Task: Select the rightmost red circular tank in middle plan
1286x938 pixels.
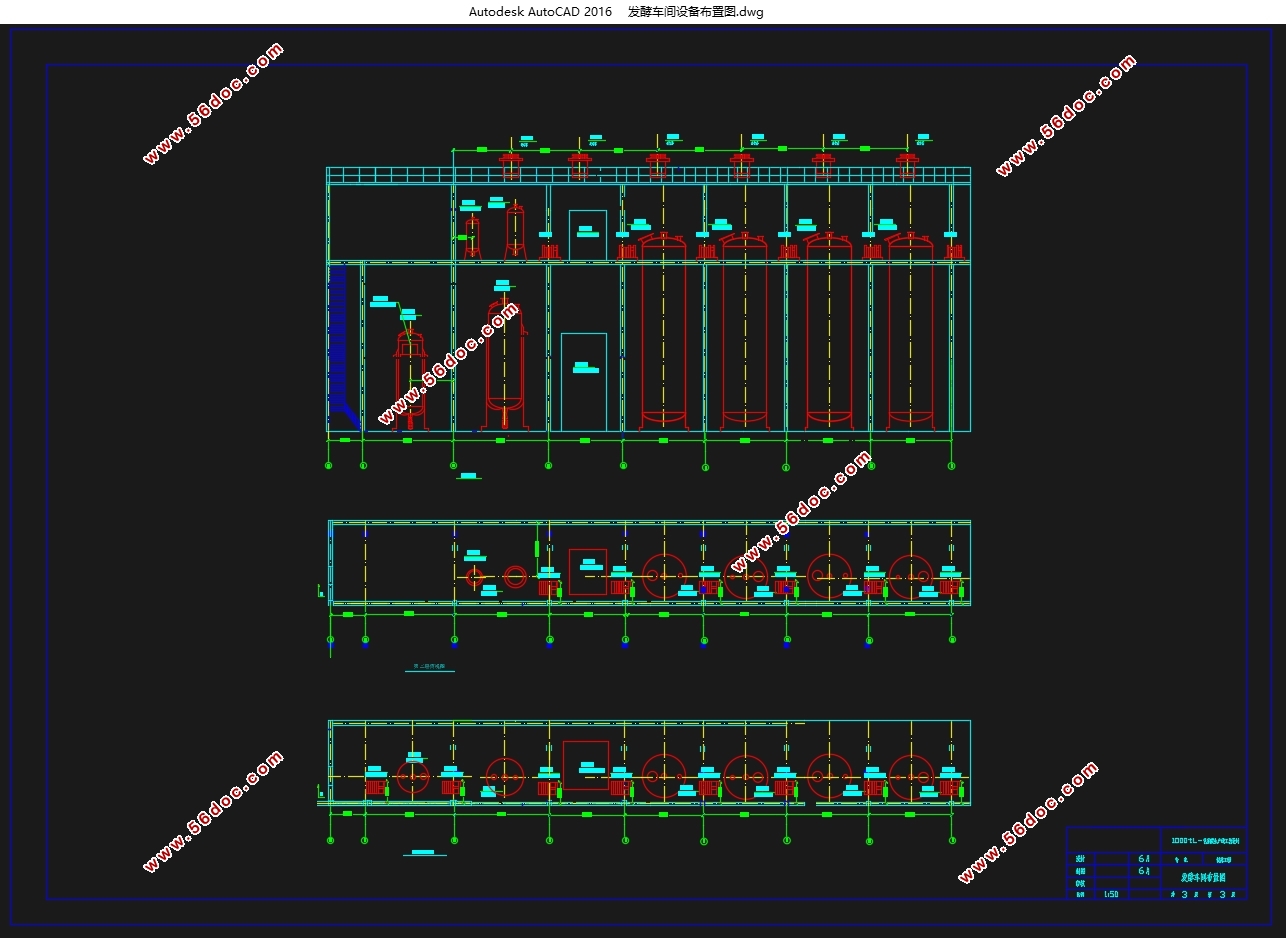Action: (911, 577)
